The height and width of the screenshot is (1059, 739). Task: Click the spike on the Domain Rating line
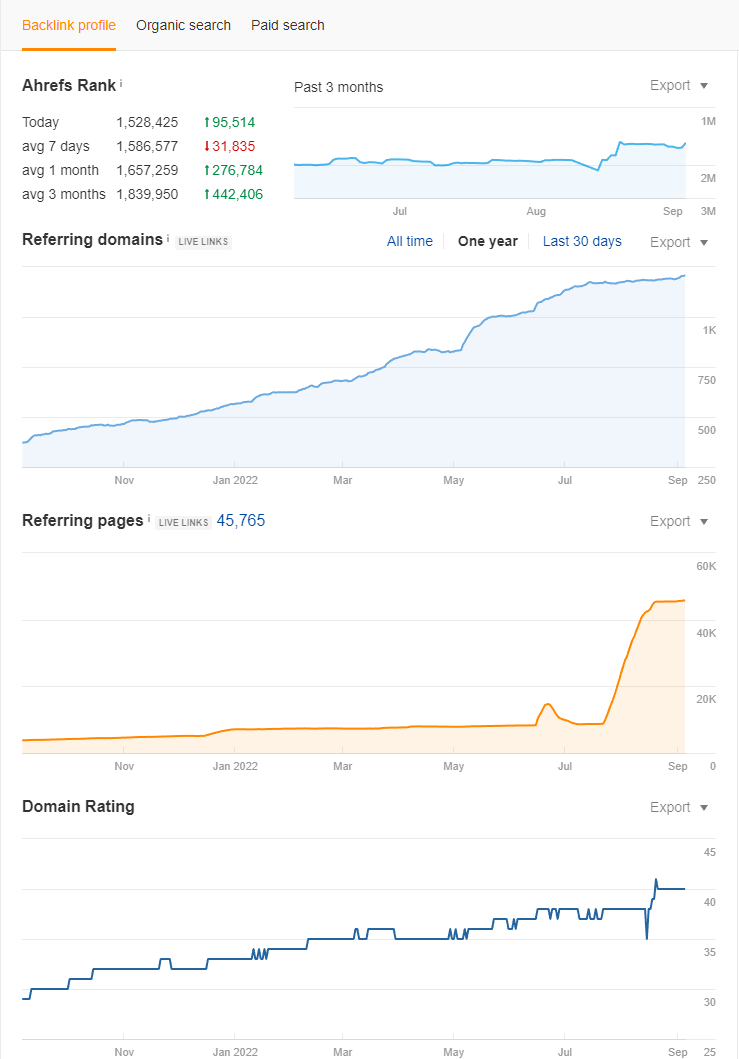[655, 880]
